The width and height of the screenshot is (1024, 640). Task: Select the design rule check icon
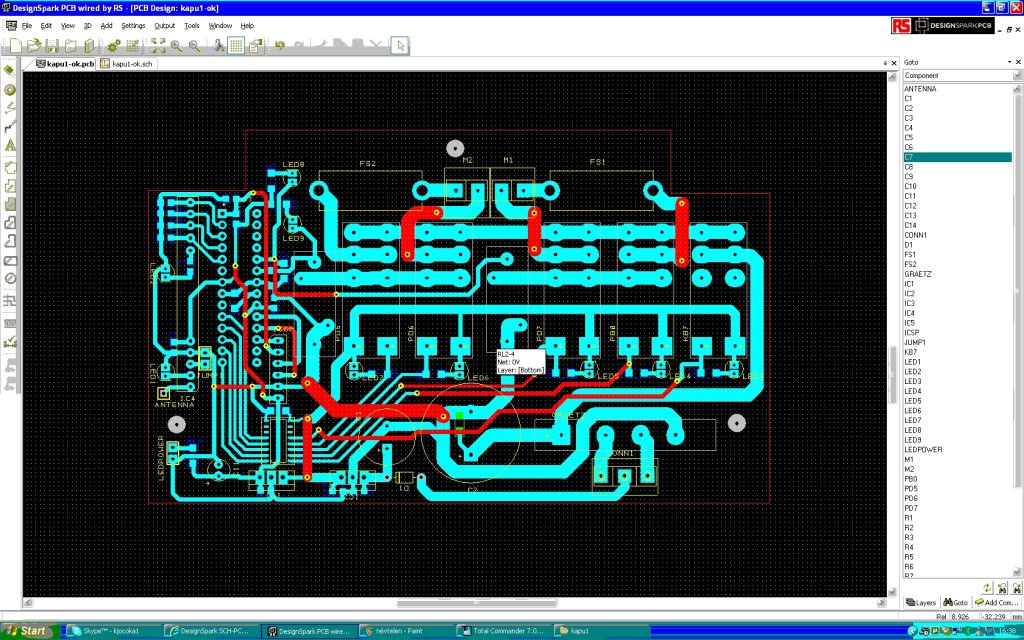pyautogui.click(x=10, y=342)
